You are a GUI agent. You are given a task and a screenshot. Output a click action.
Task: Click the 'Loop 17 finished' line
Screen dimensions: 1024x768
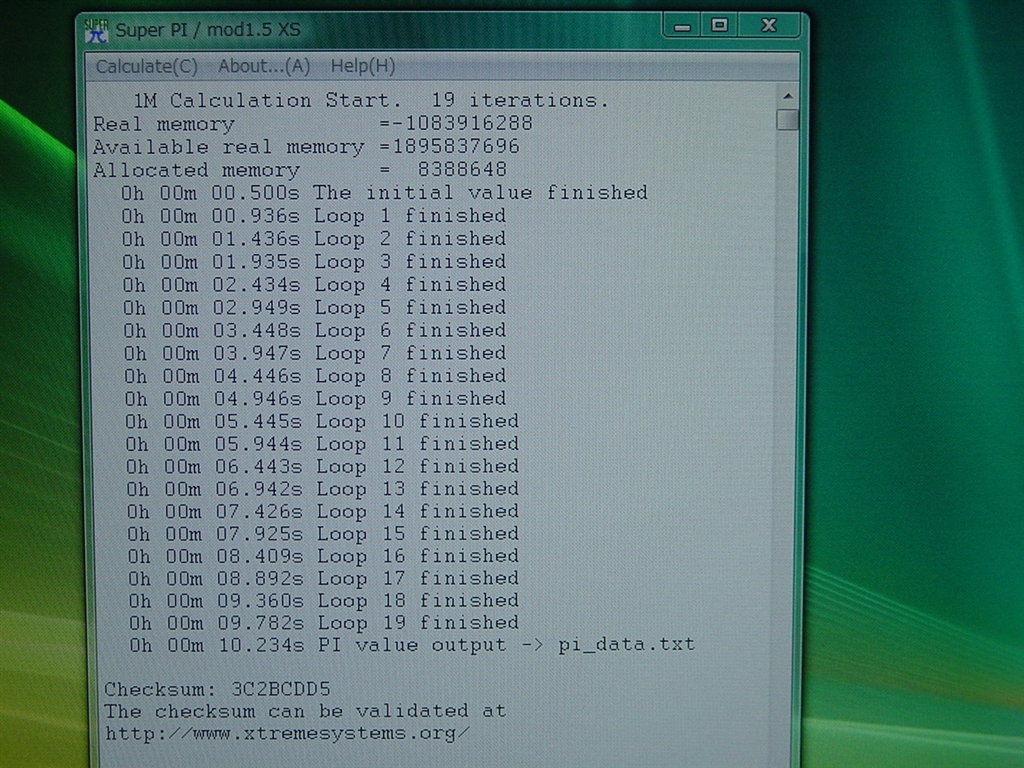click(324, 578)
